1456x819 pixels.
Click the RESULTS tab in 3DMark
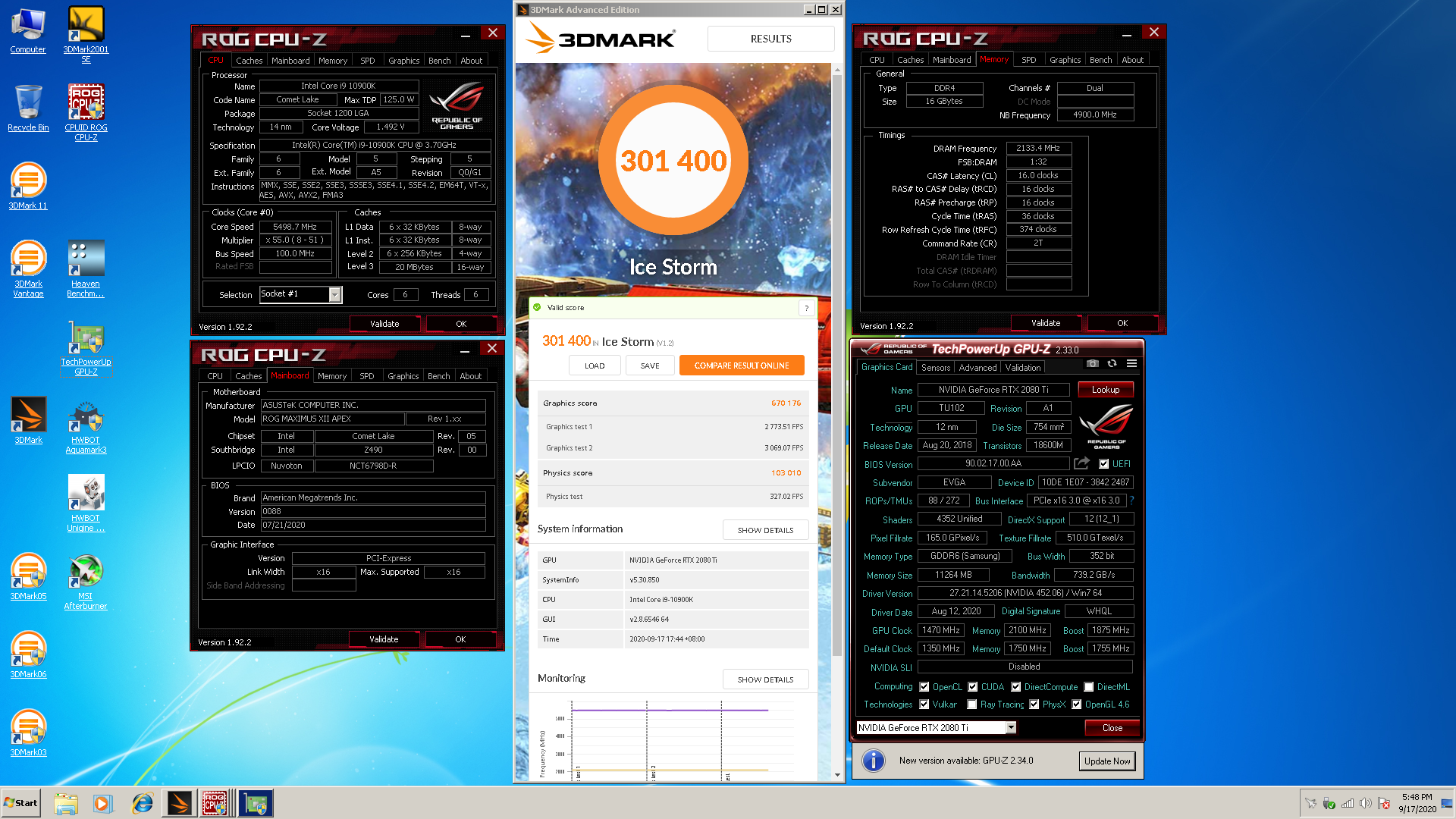pos(770,39)
